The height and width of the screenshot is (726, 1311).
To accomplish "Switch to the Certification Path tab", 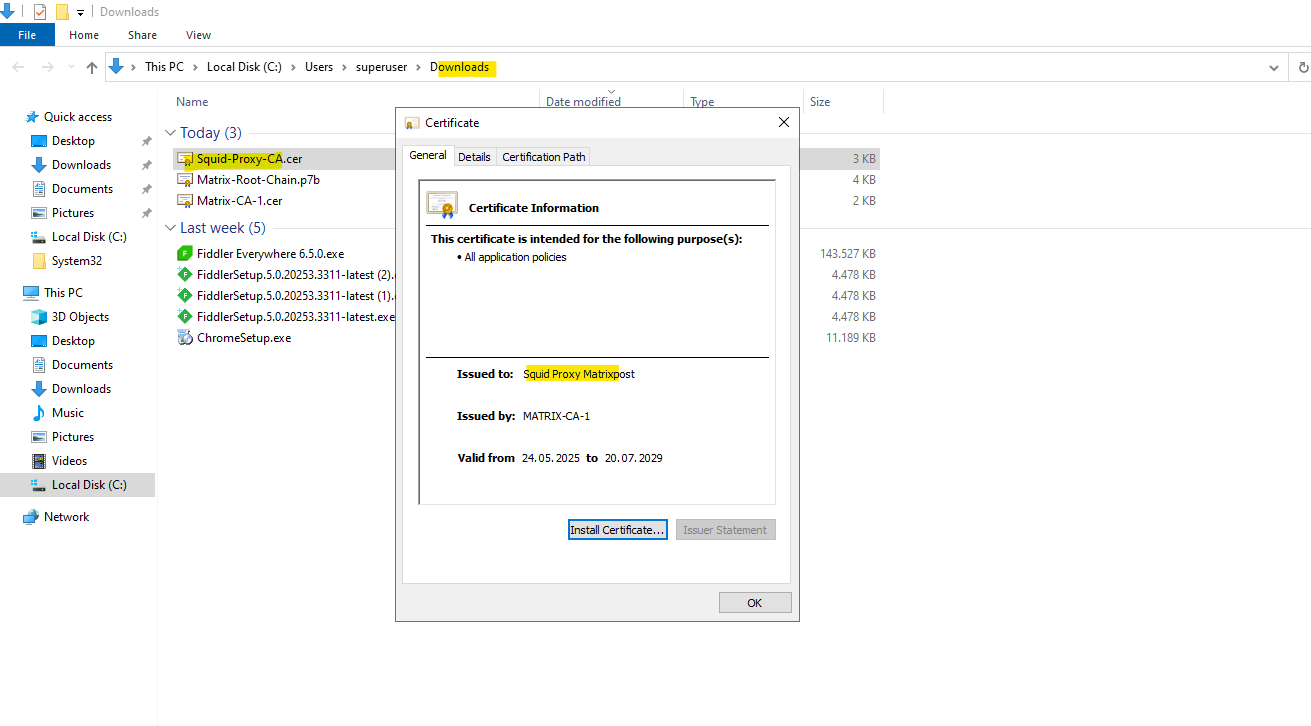I will 544,157.
